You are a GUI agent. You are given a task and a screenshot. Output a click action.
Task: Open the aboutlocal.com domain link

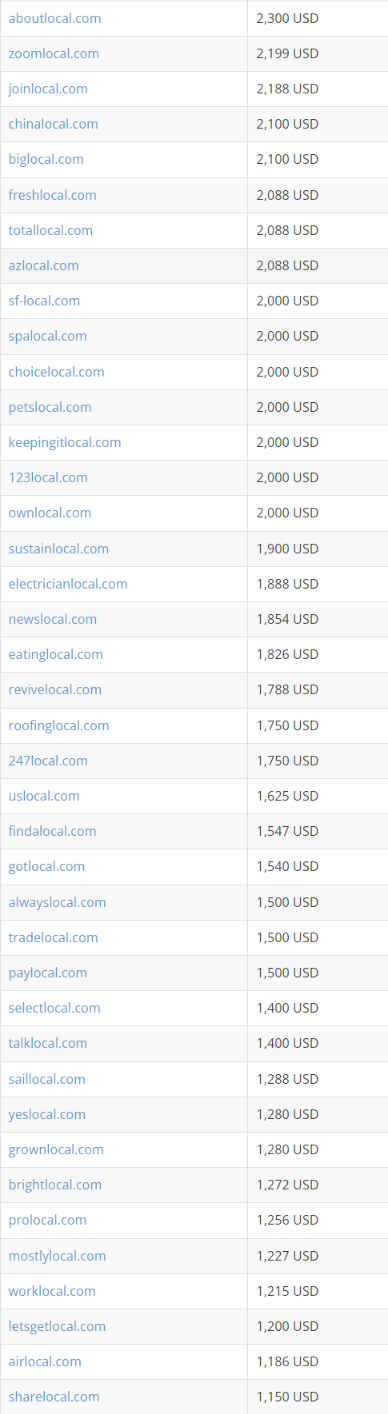coord(54,18)
